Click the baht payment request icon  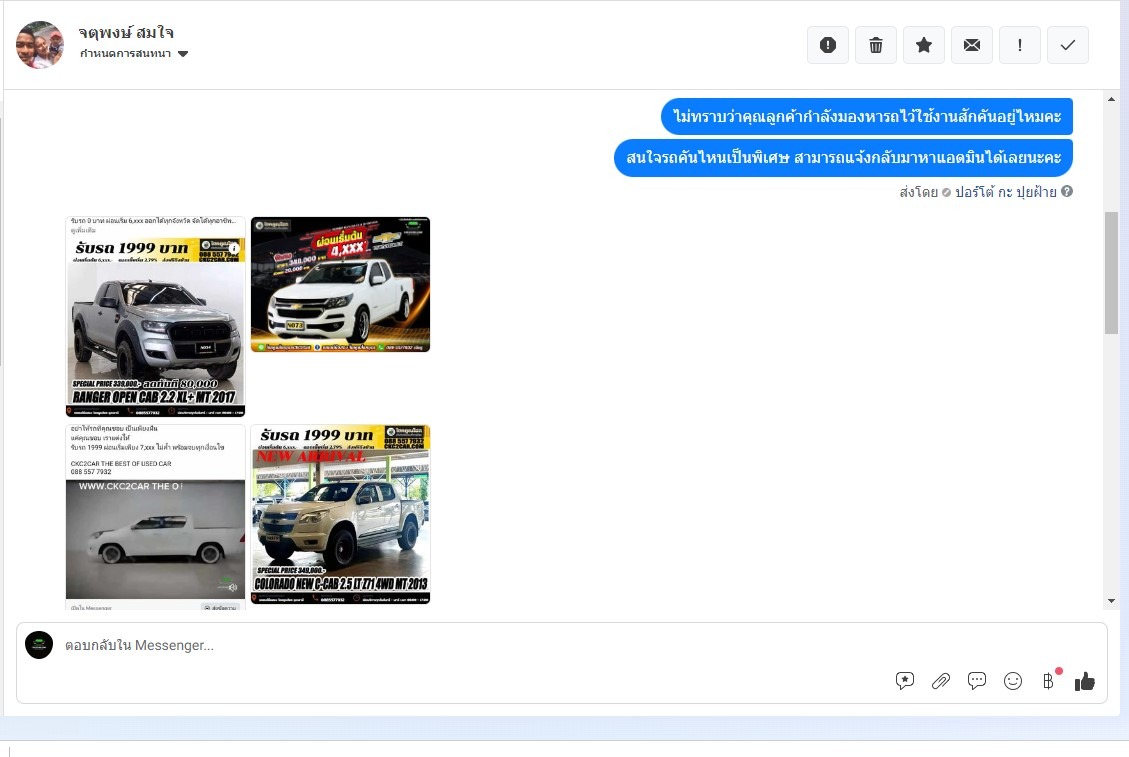tap(1048, 681)
